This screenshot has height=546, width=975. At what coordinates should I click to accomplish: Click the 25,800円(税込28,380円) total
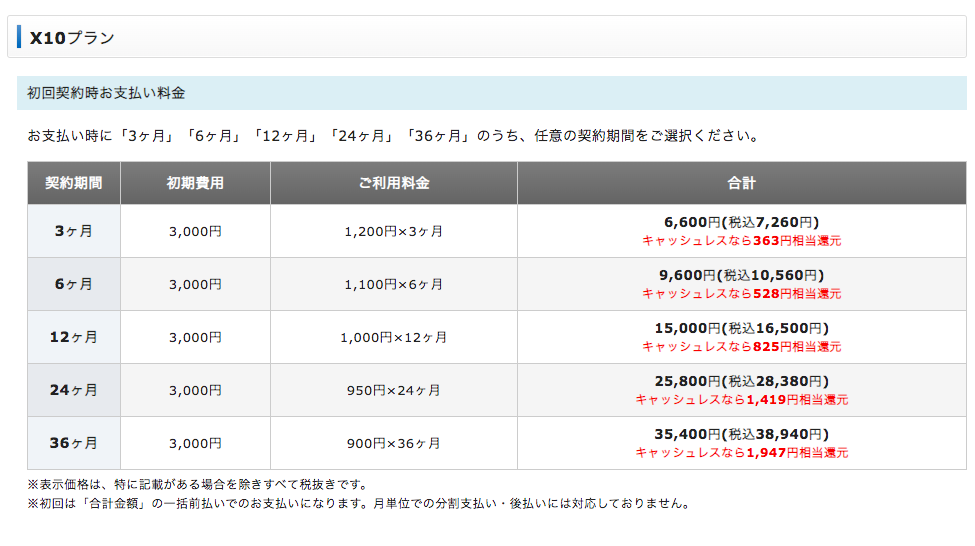(x=742, y=381)
